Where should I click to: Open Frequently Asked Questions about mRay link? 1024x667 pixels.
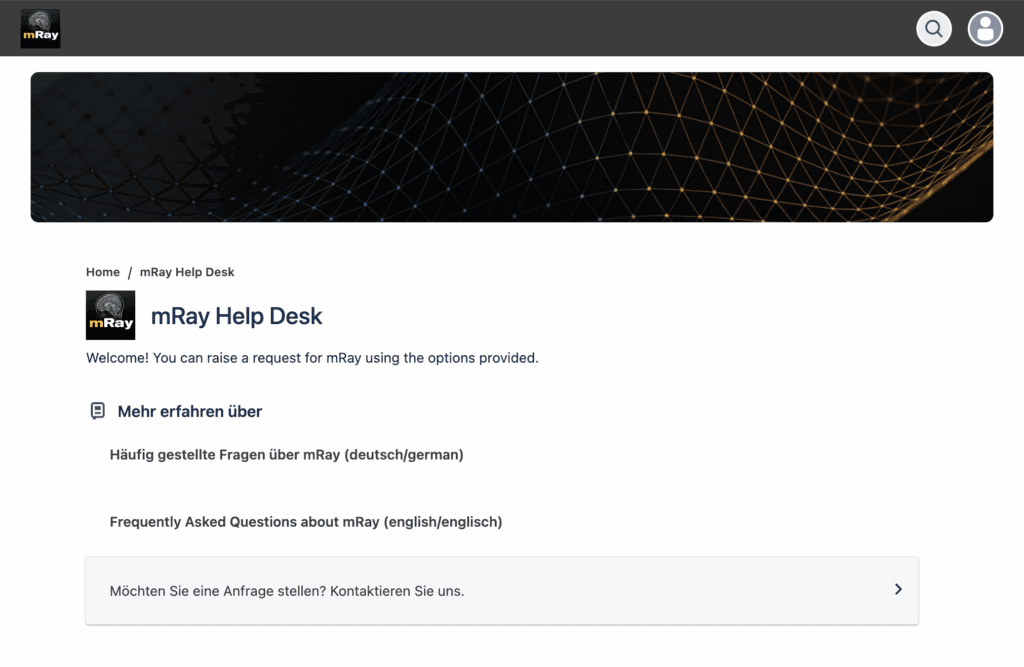[305, 522]
